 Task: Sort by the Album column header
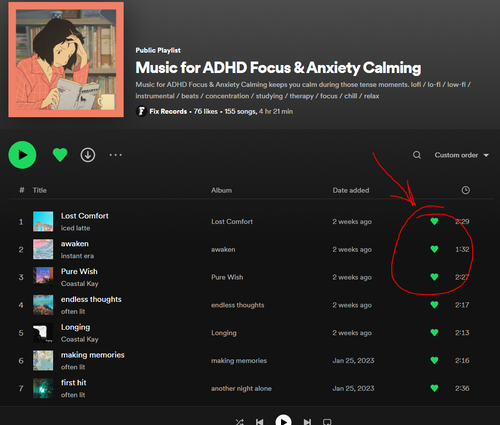[x=221, y=190]
